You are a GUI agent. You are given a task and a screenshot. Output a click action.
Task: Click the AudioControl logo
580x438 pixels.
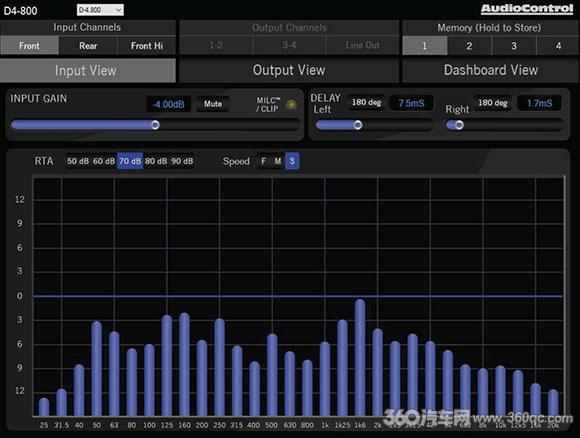point(527,9)
